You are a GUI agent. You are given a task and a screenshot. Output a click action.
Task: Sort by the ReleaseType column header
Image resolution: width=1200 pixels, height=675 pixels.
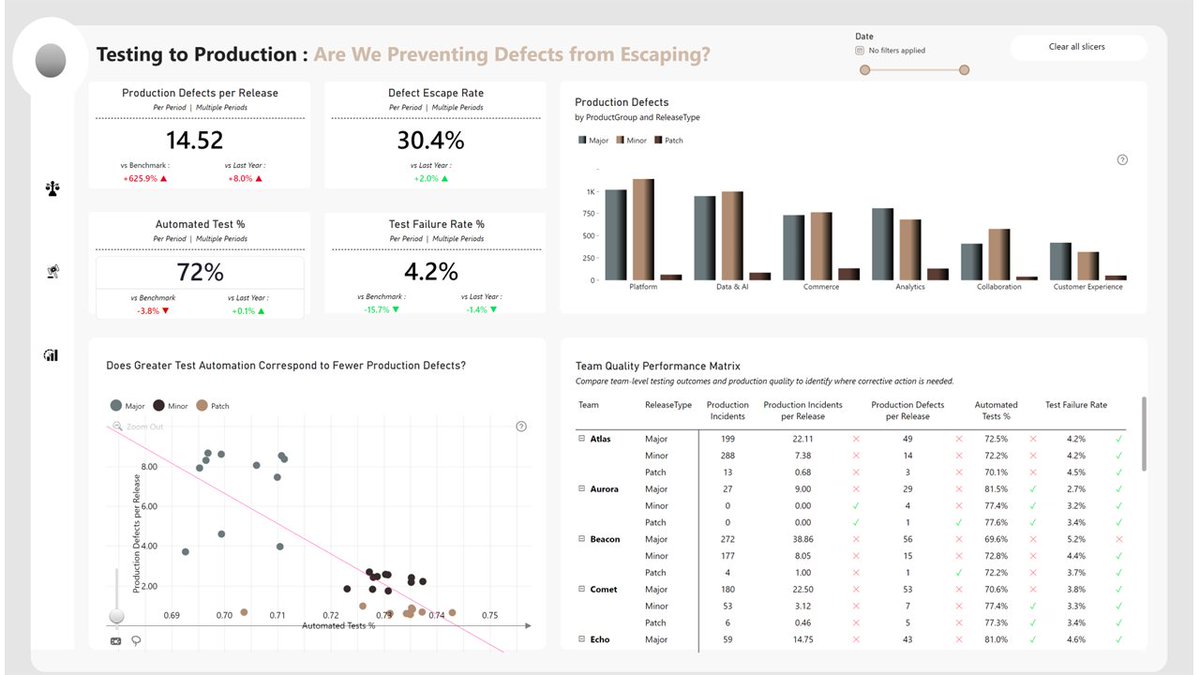coord(668,405)
